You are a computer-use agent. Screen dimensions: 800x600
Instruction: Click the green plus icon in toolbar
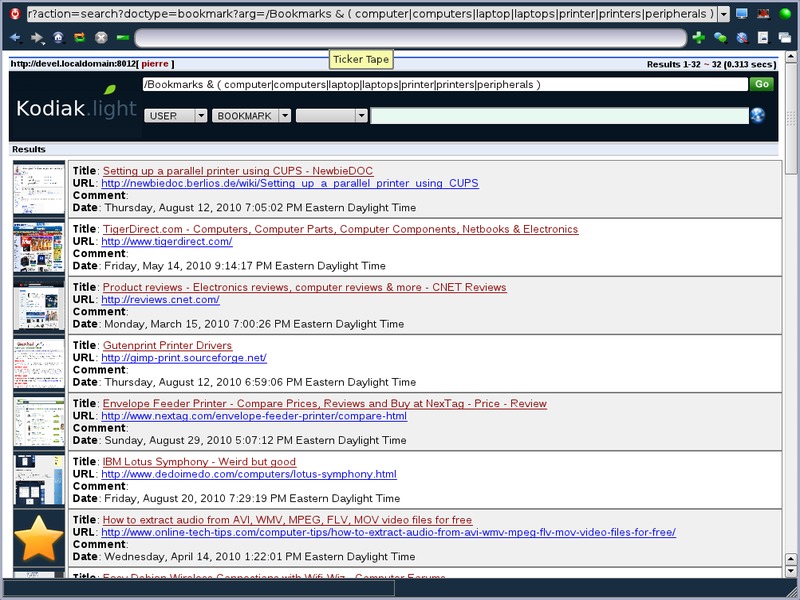[698, 38]
